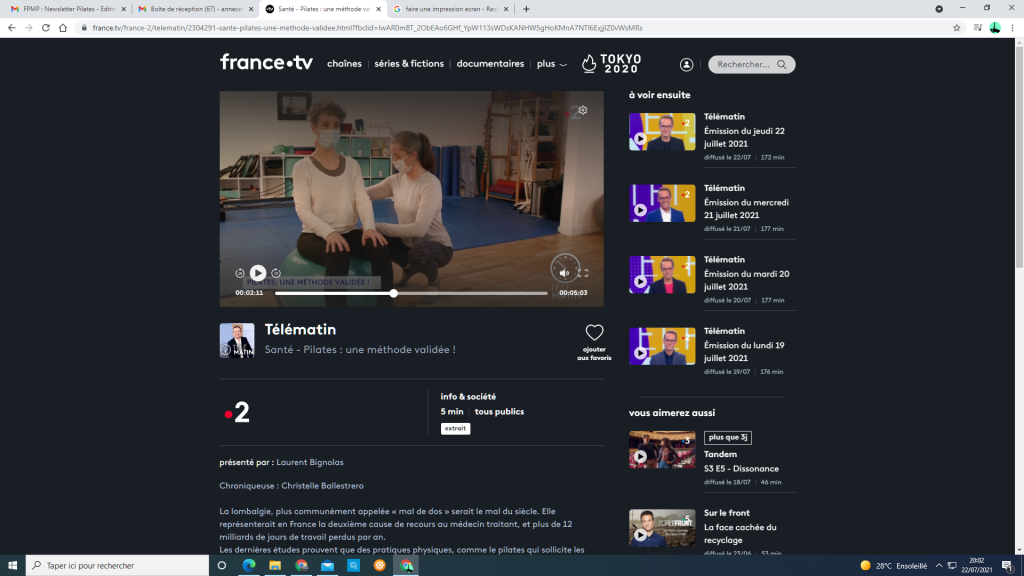
Task: Open the tab search dropdown arrow
Action: tap(938, 8)
